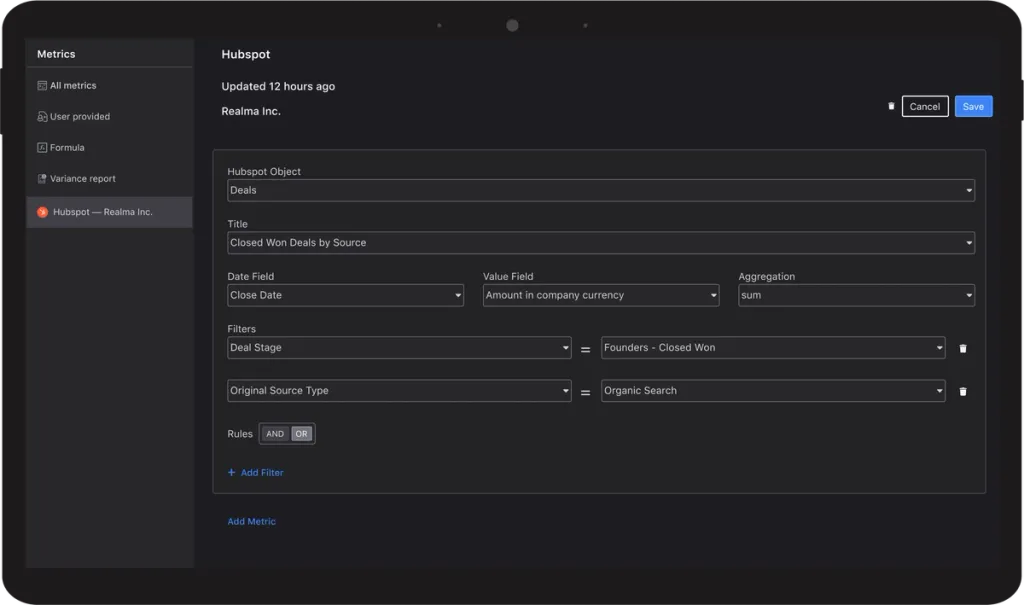The height and width of the screenshot is (605, 1024).
Task: Click the Hubspot Object label
Action: click(264, 171)
